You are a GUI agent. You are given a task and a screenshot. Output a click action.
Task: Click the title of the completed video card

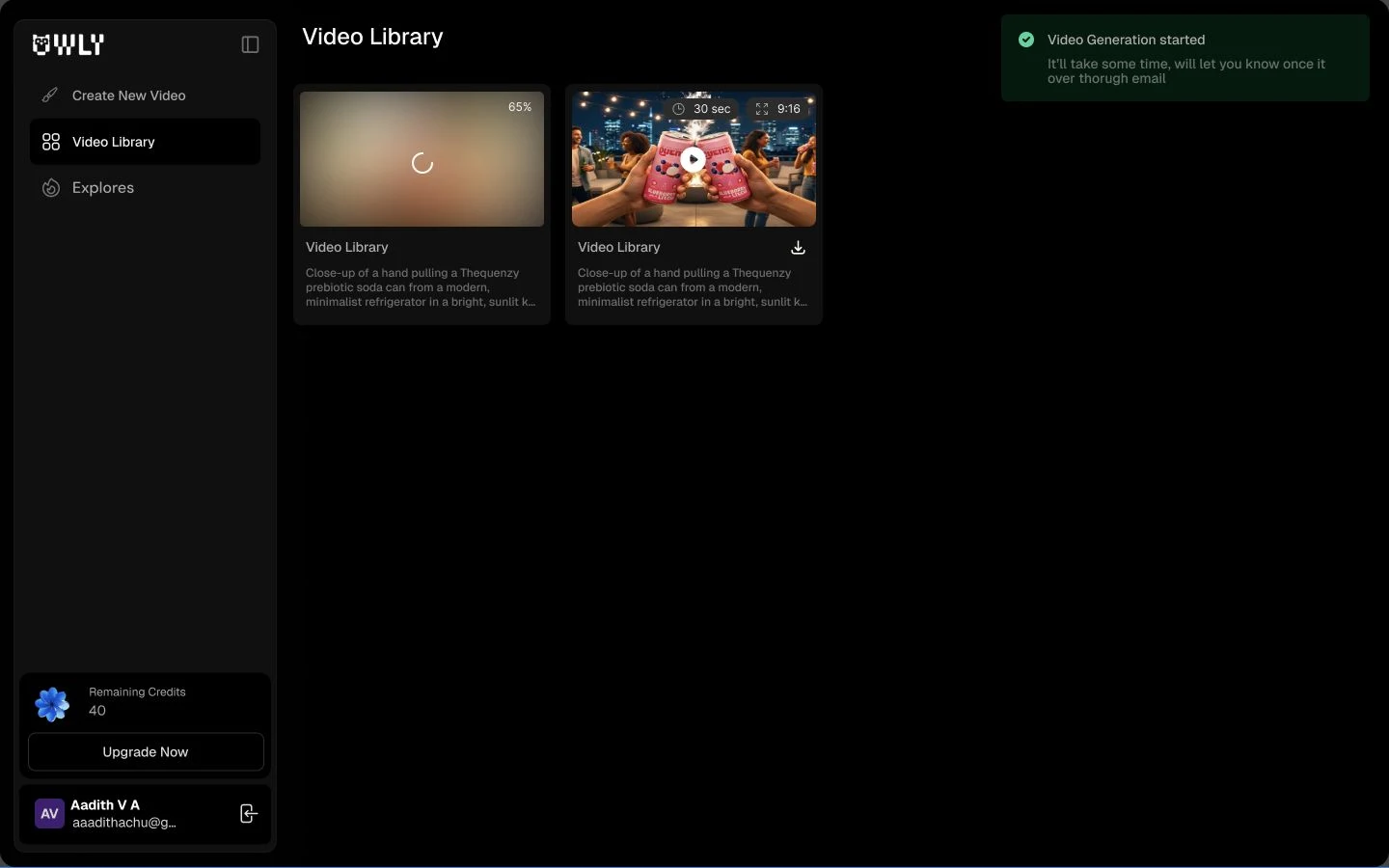click(619, 247)
